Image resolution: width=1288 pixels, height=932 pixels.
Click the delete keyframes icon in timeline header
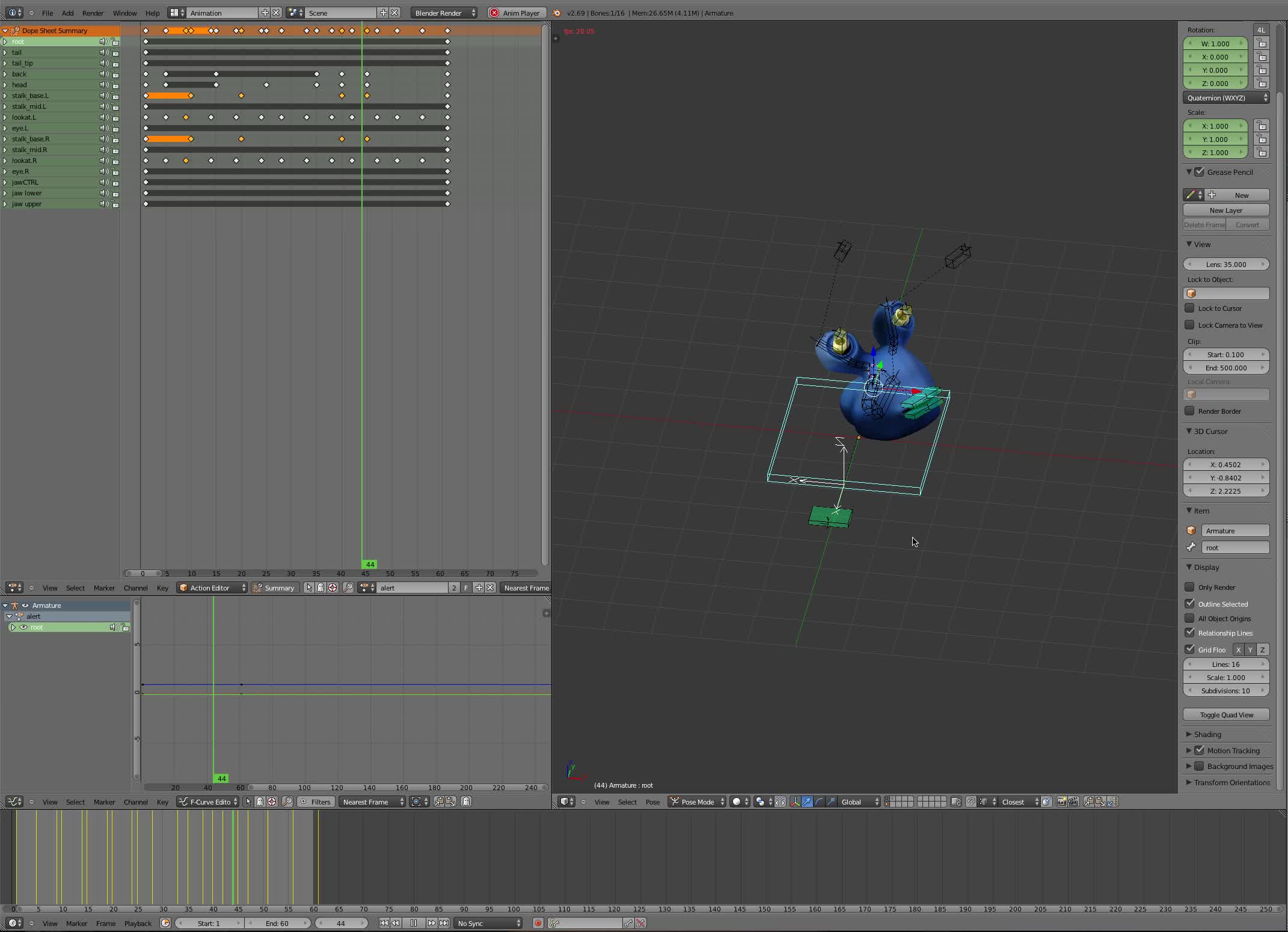tap(640, 923)
